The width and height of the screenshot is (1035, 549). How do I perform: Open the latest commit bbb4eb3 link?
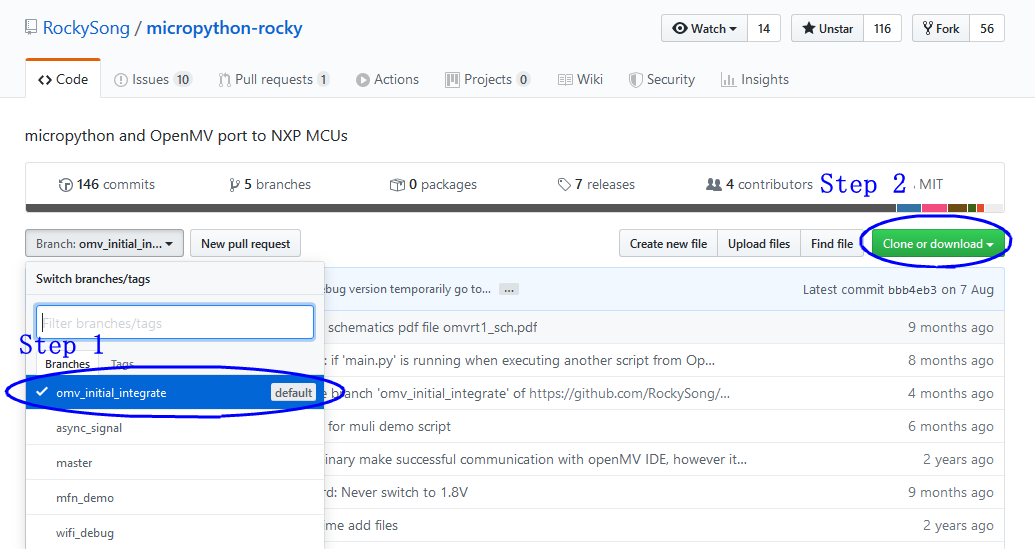click(912, 290)
